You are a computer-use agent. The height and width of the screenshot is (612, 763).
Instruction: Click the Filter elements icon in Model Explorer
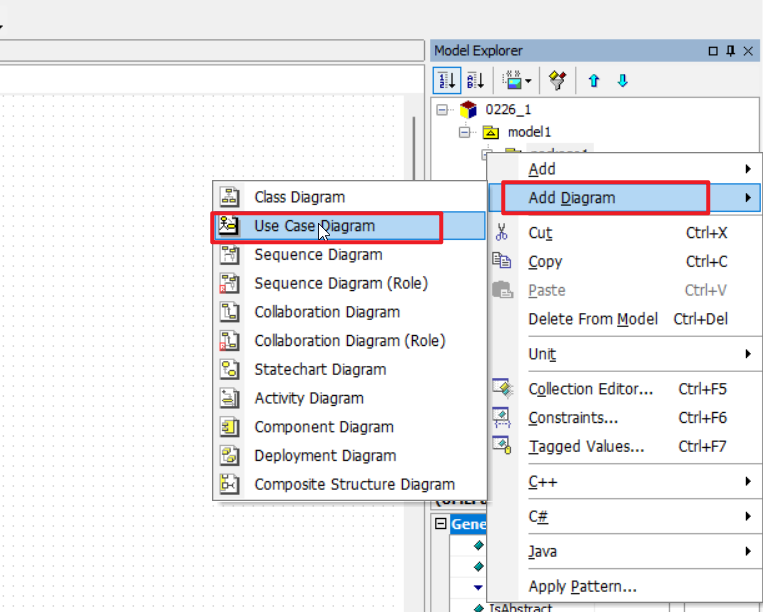tap(558, 80)
